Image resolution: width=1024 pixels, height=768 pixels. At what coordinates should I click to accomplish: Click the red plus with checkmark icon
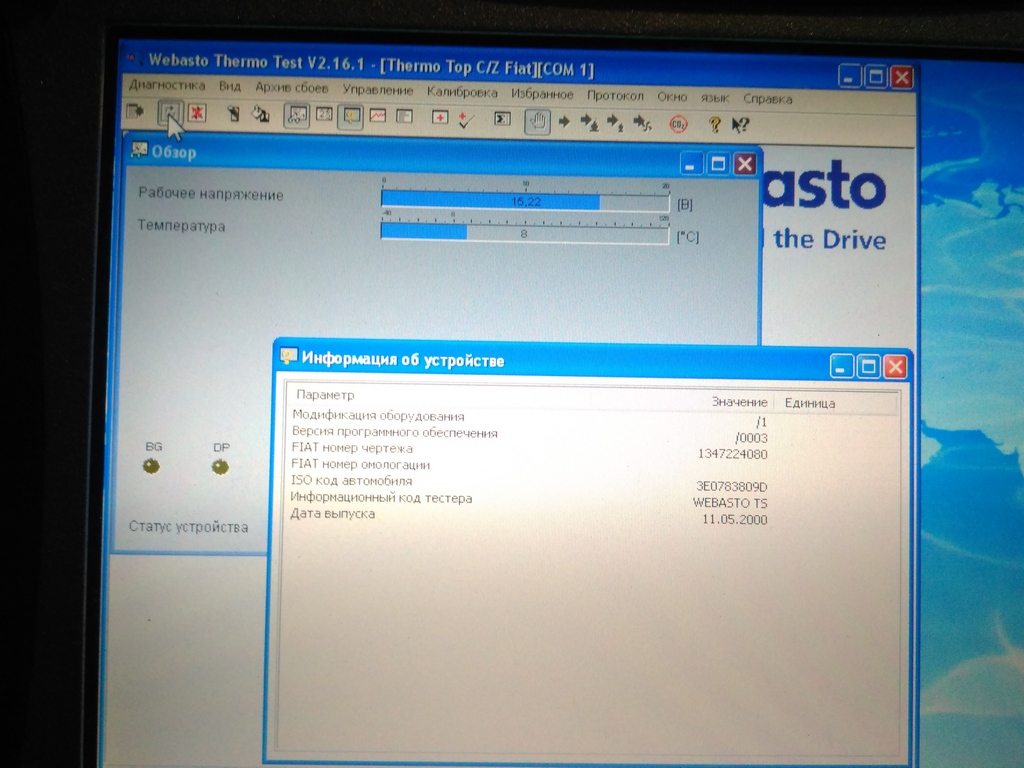(x=466, y=119)
